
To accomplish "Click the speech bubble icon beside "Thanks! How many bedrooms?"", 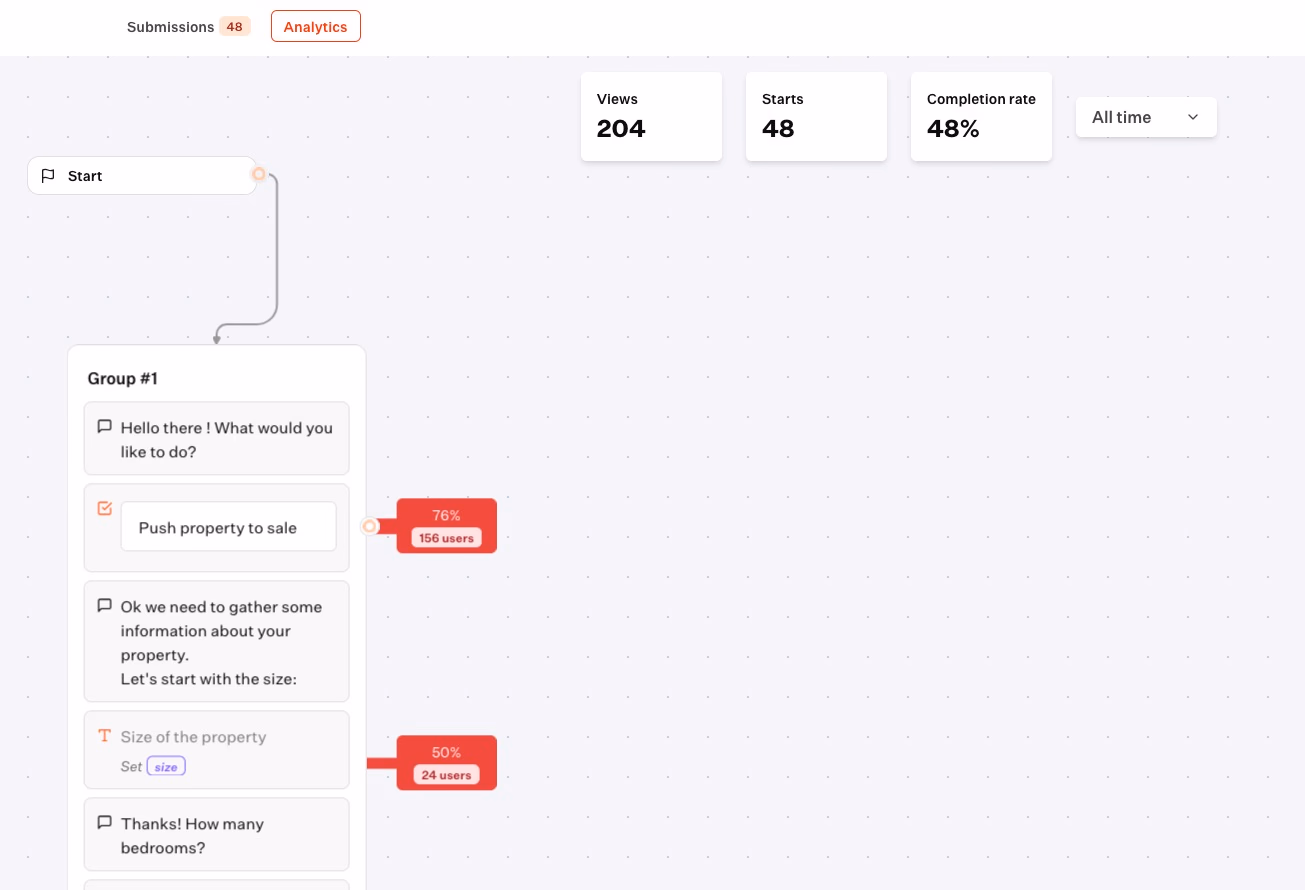I will point(104,821).
